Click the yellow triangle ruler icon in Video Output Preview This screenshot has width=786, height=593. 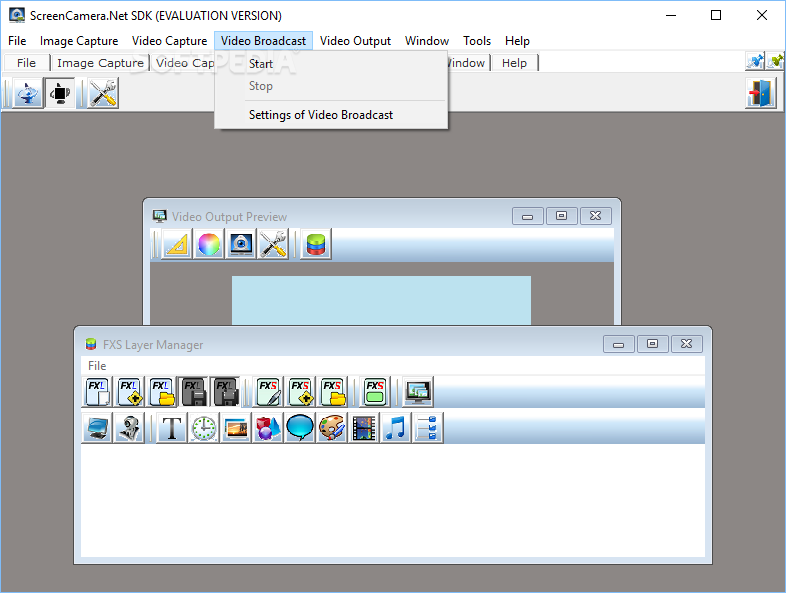176,244
